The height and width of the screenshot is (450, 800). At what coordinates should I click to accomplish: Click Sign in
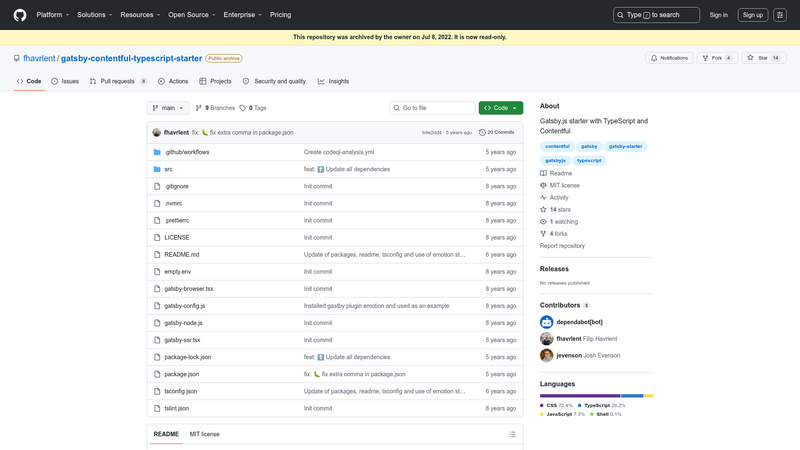click(718, 15)
